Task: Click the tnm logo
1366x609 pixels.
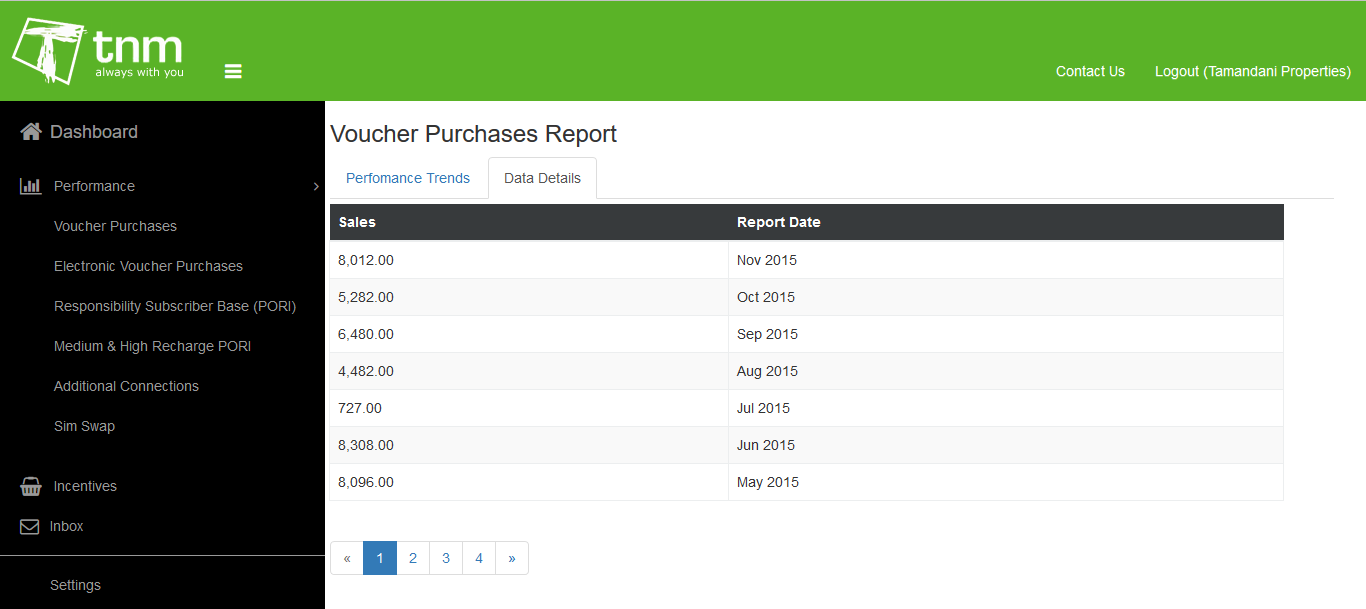Action: (98, 51)
